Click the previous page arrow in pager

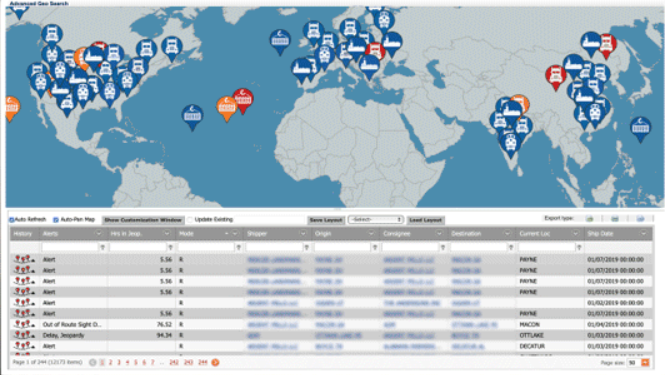click(92, 362)
